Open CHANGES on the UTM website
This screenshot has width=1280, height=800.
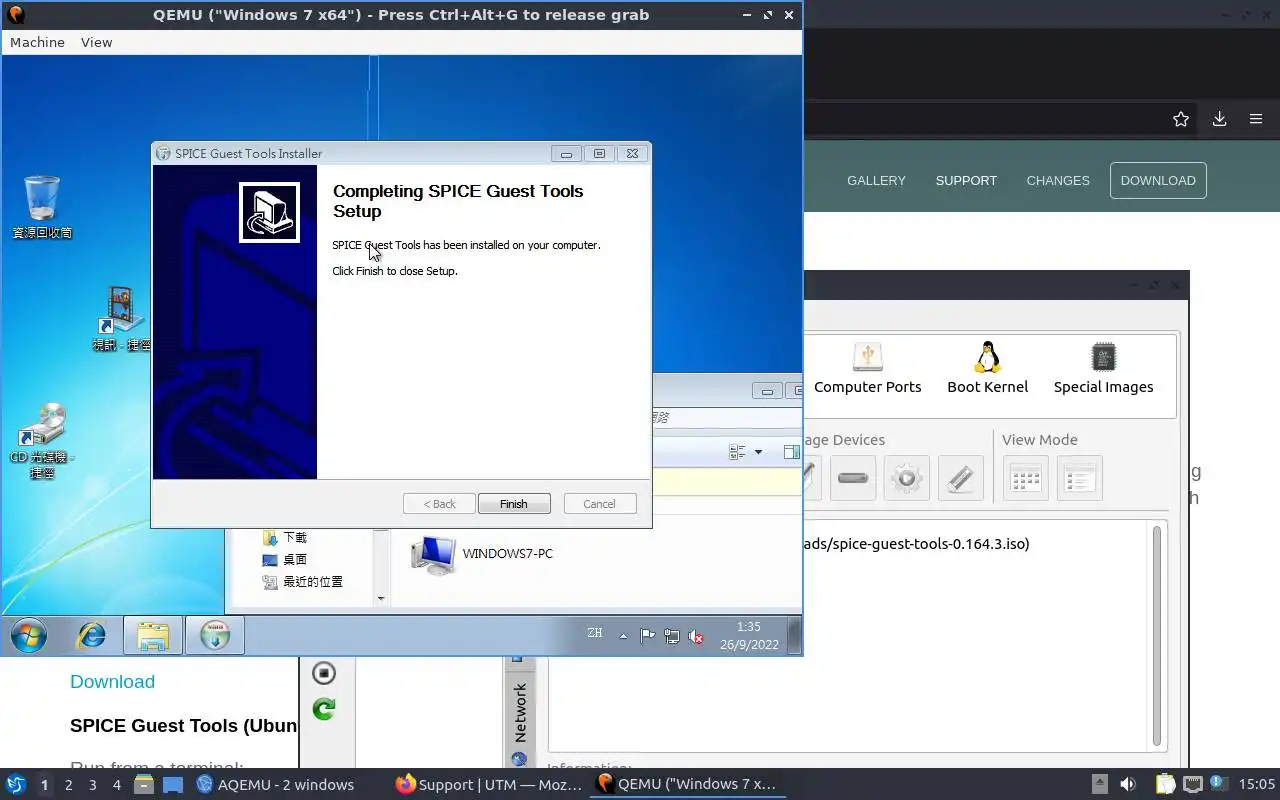[1058, 181]
